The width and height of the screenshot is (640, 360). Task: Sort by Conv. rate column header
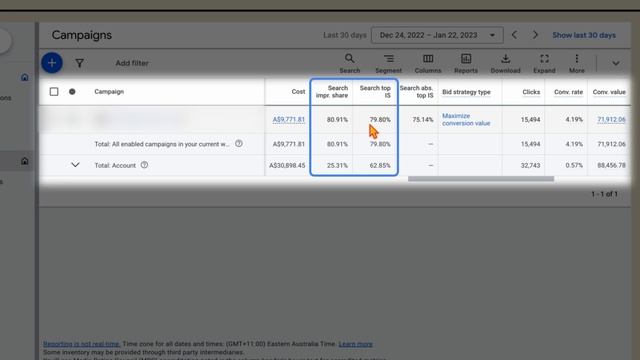point(568,92)
